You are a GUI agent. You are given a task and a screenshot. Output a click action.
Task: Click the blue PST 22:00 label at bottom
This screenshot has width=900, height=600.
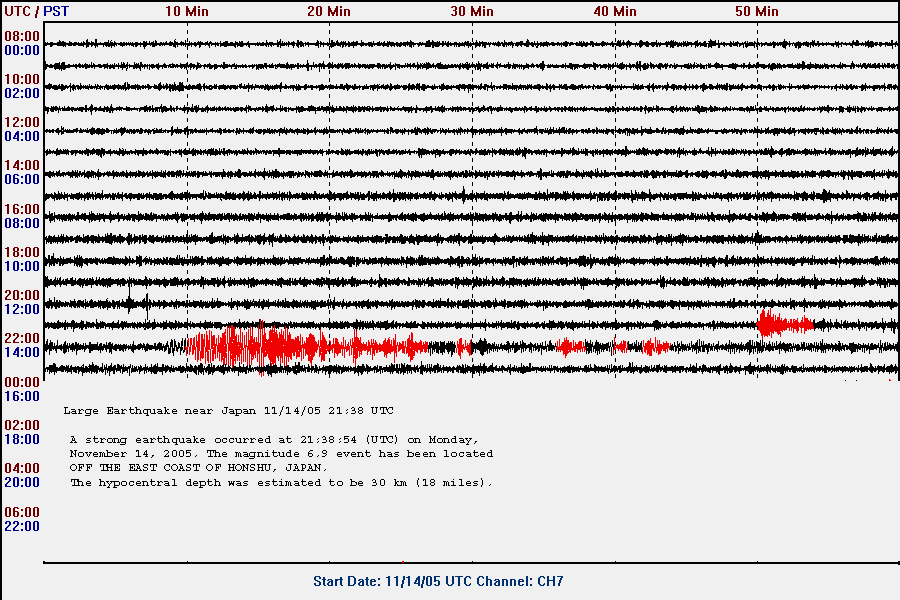point(21,526)
